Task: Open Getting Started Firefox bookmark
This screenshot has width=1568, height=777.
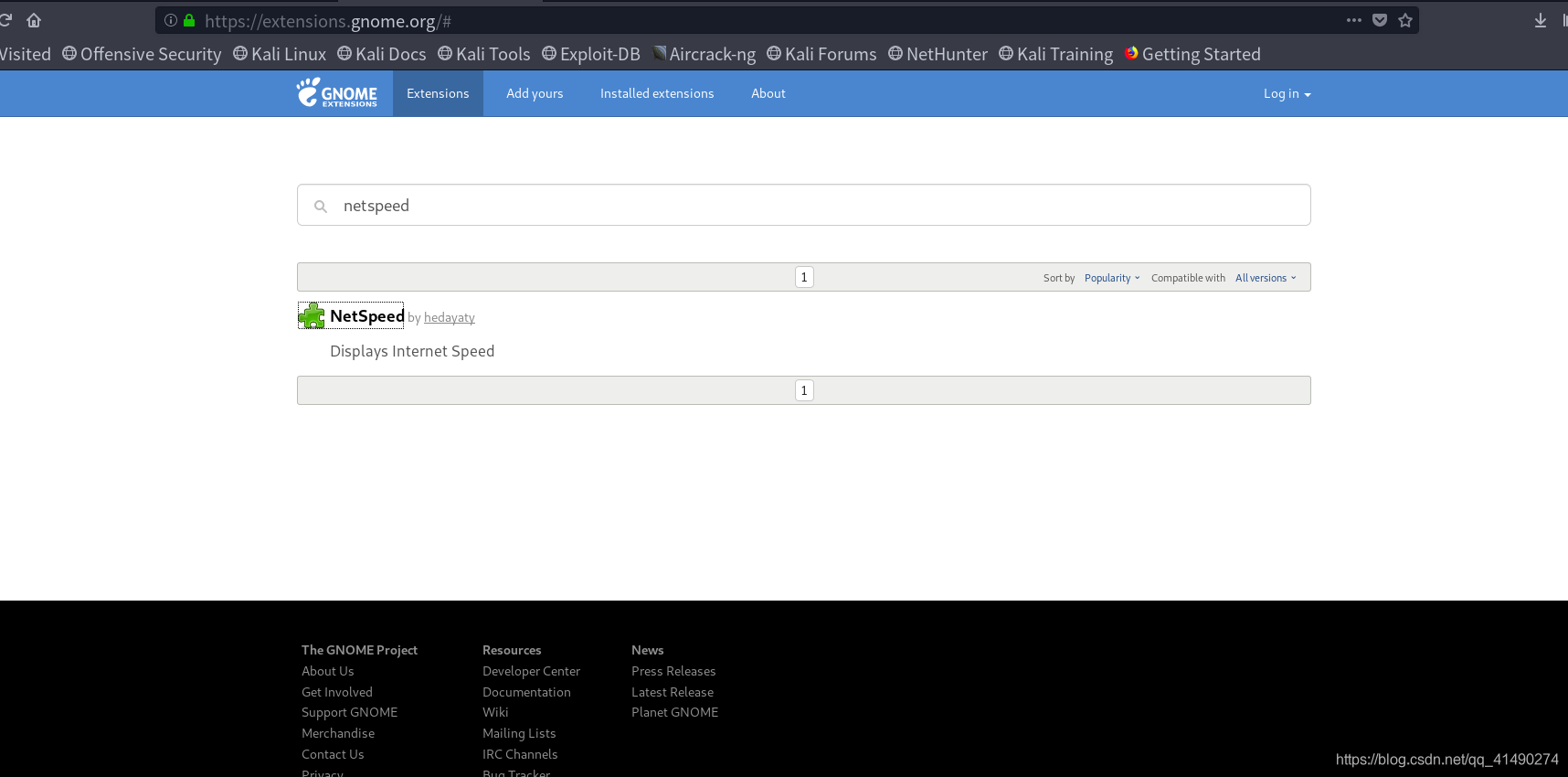Action: coord(1192,54)
